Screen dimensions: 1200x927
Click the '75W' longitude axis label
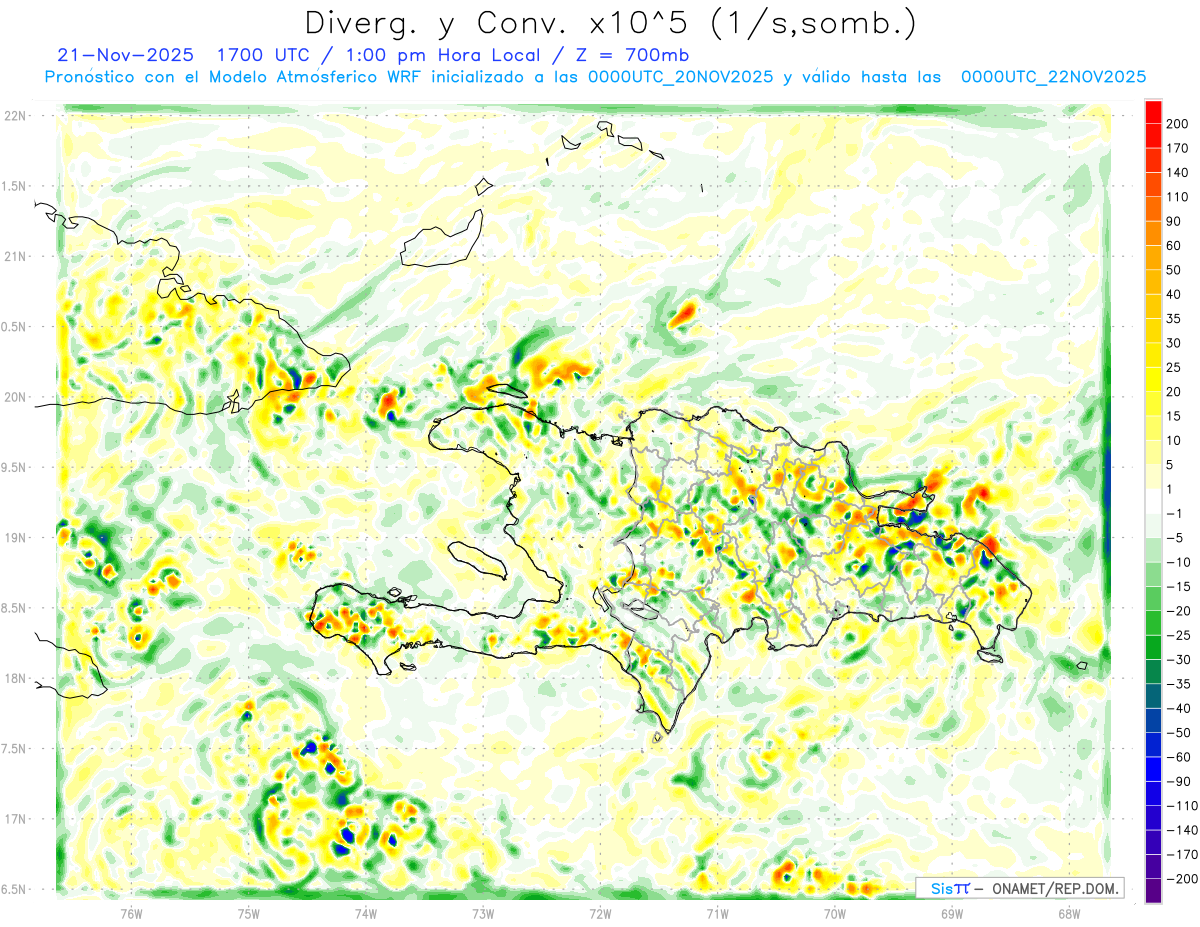(x=249, y=913)
